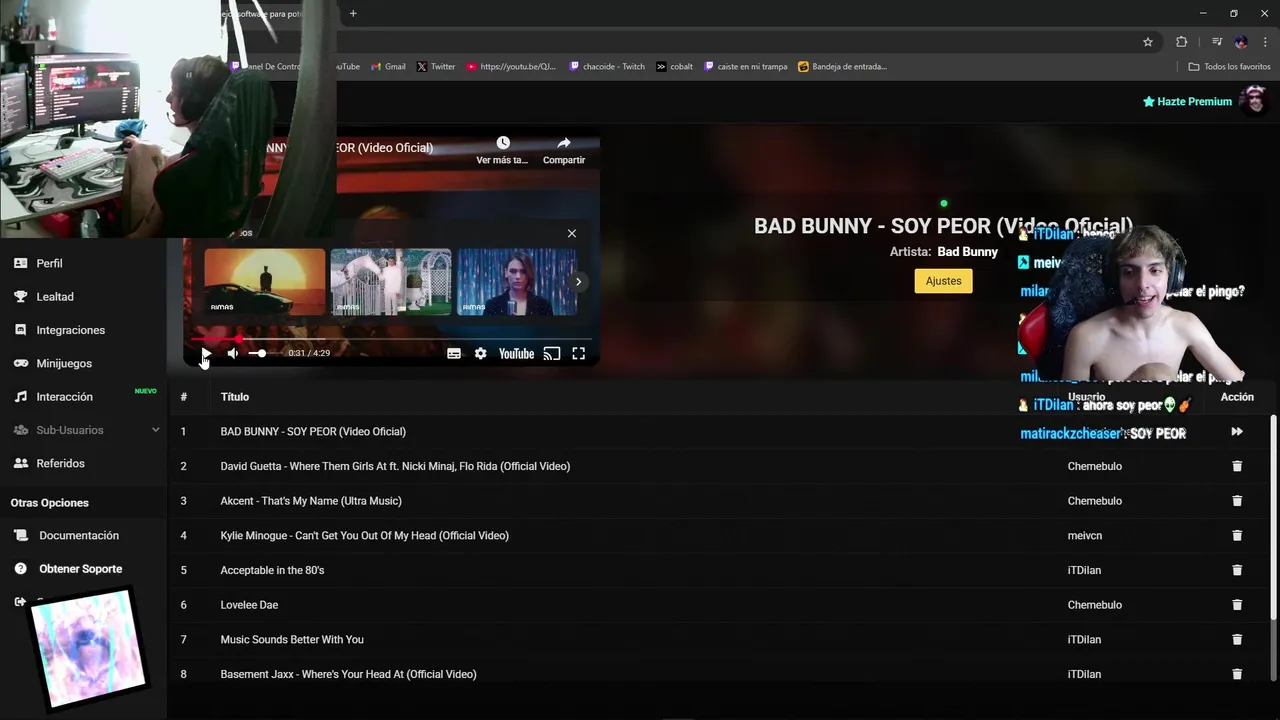Open new browser tab

(353, 13)
